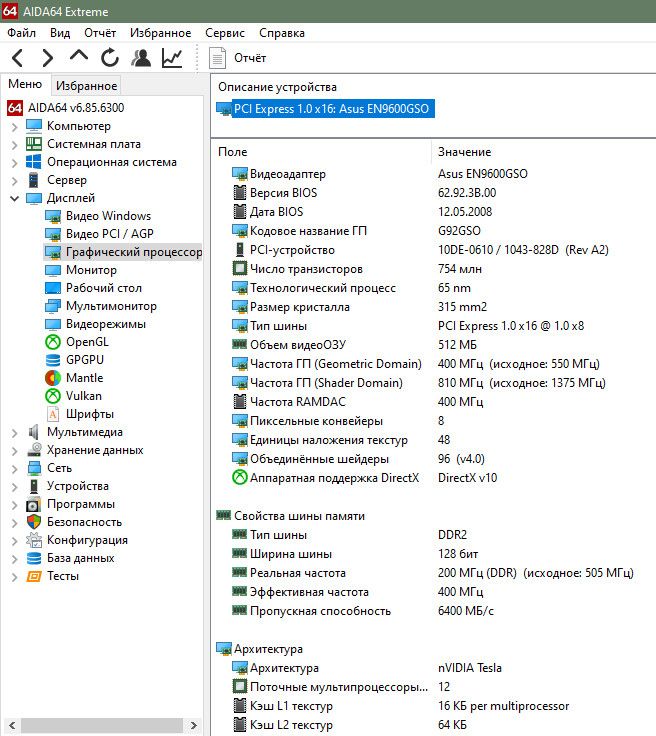The height and width of the screenshot is (736, 656).
Task: Collapse the Дисплей tree node
Action: pyautogui.click(x=14, y=199)
